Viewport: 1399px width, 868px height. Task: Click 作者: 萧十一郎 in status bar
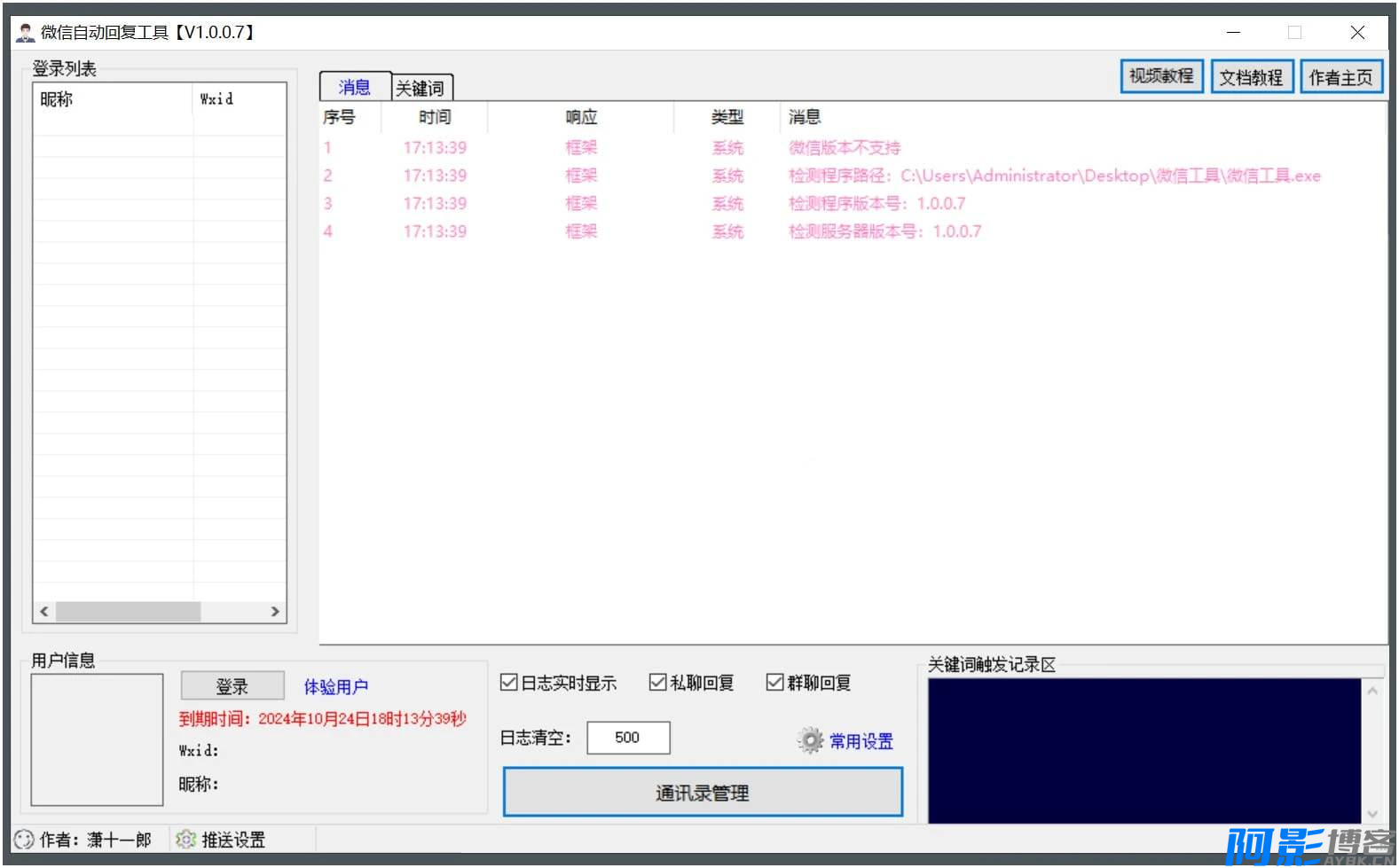95,840
